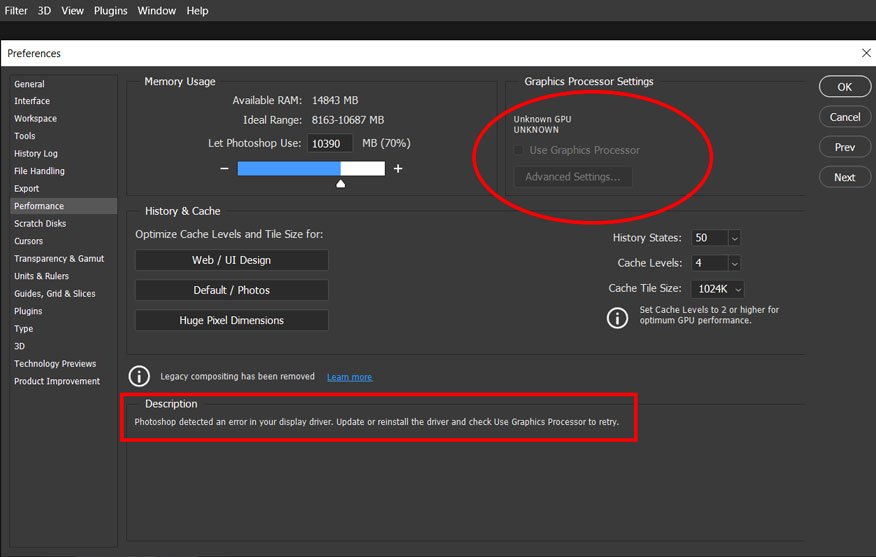This screenshot has width=876, height=557.
Task: Select Plugins category in sidebar list
Action: click(x=63, y=311)
